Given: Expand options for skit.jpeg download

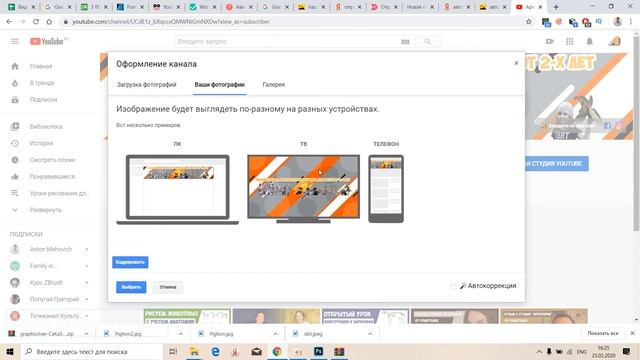Looking at the screenshot, I should 370,333.
